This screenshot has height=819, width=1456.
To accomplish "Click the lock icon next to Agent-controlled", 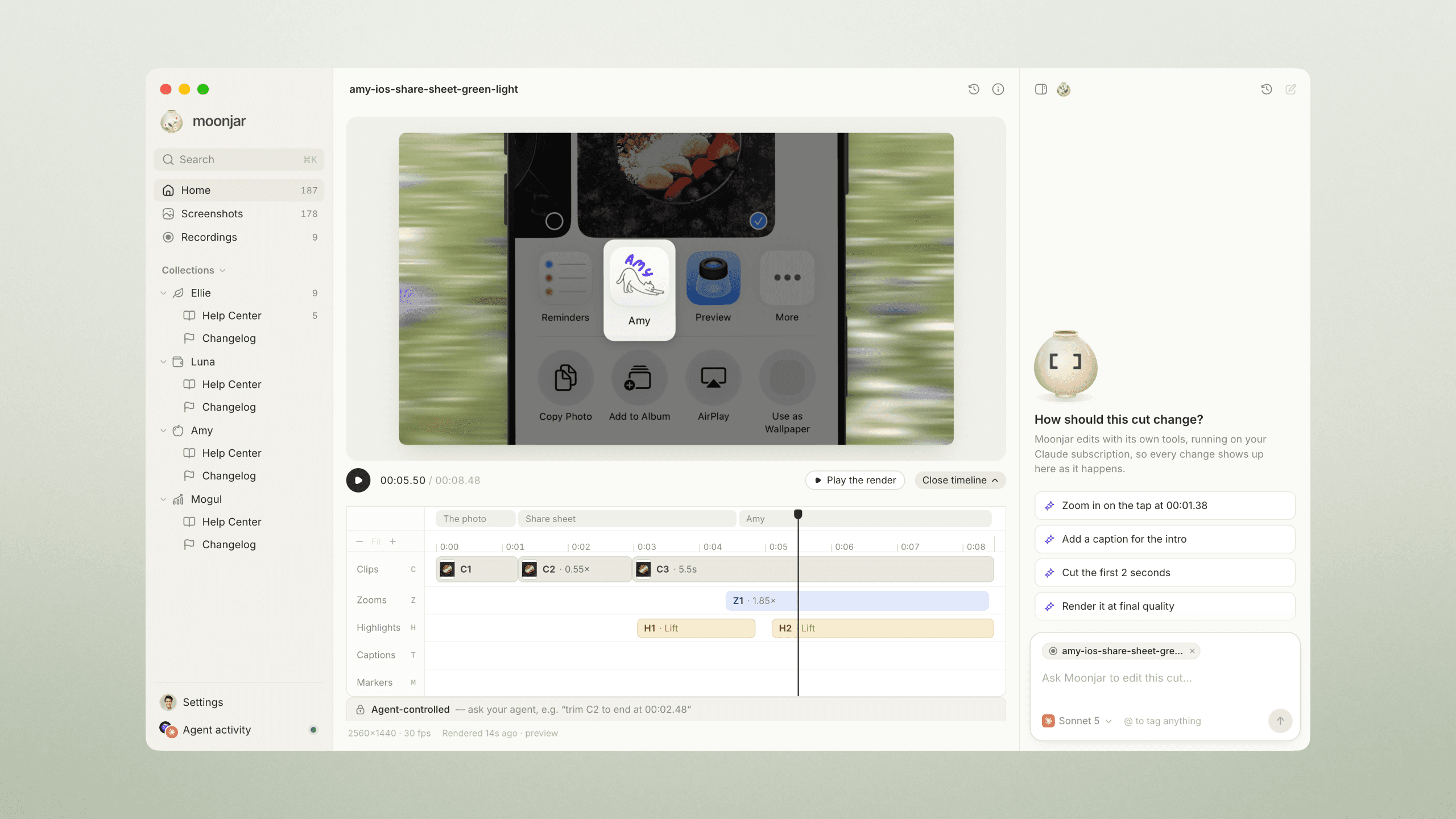I will (x=360, y=710).
